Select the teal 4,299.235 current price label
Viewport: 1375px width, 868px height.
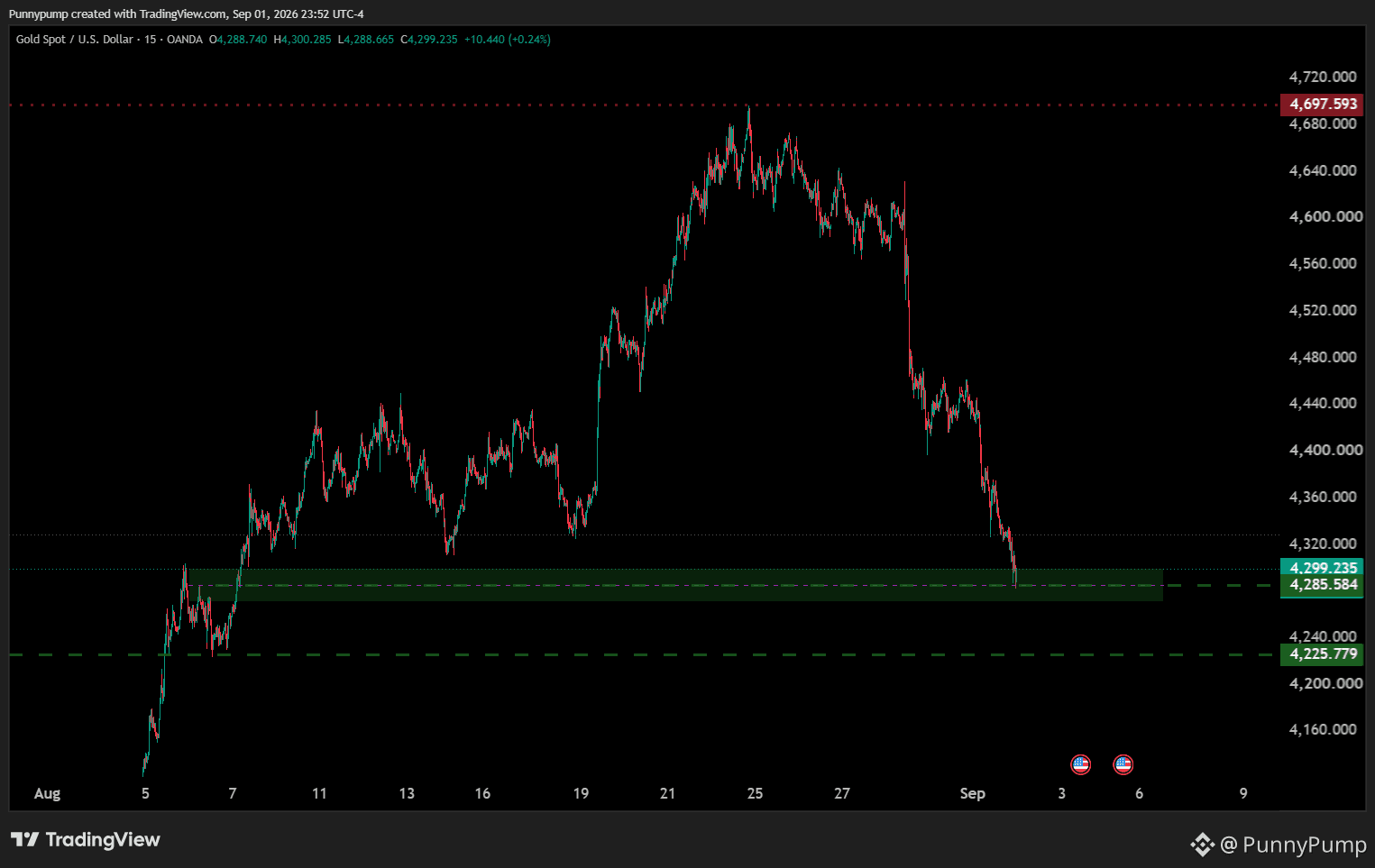point(1323,567)
